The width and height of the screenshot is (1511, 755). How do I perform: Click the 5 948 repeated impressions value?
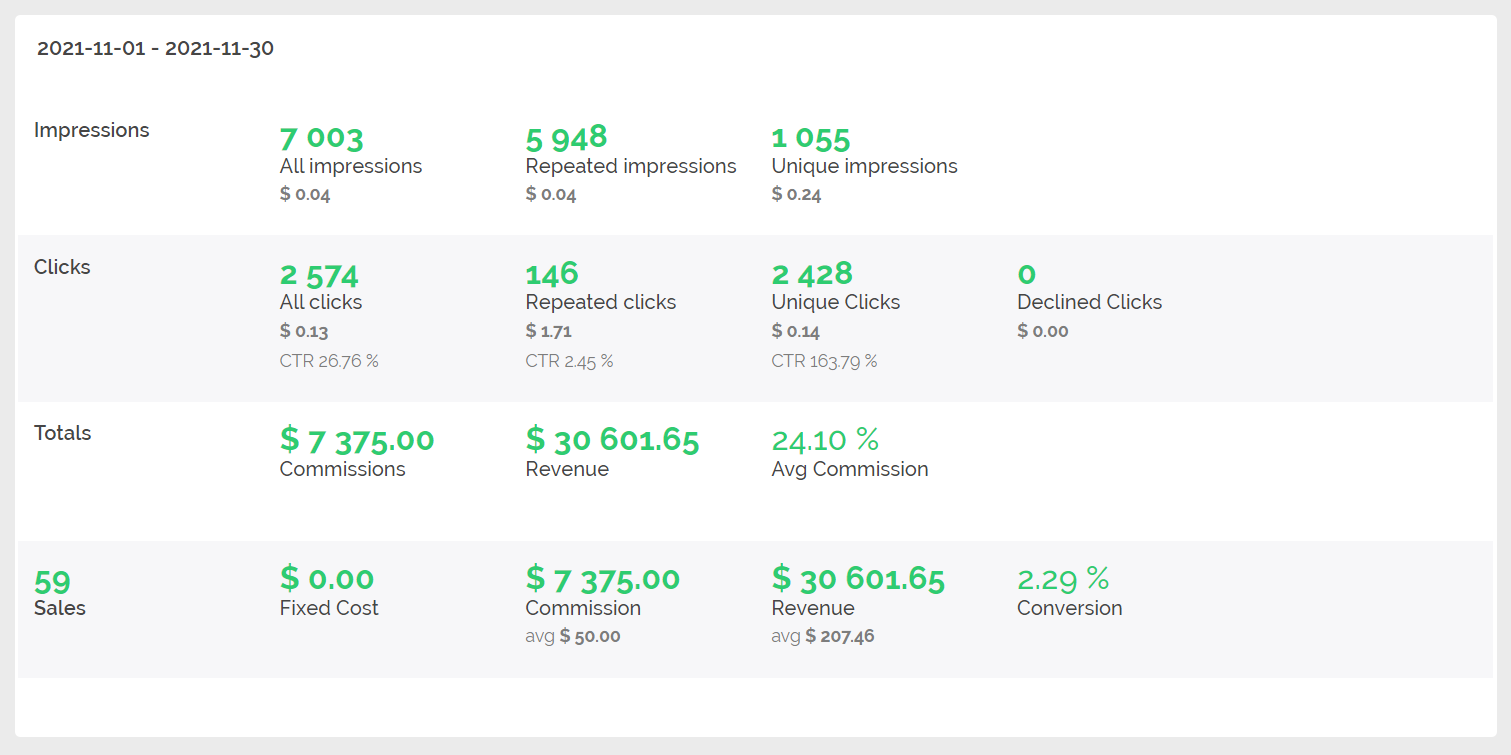(566, 136)
